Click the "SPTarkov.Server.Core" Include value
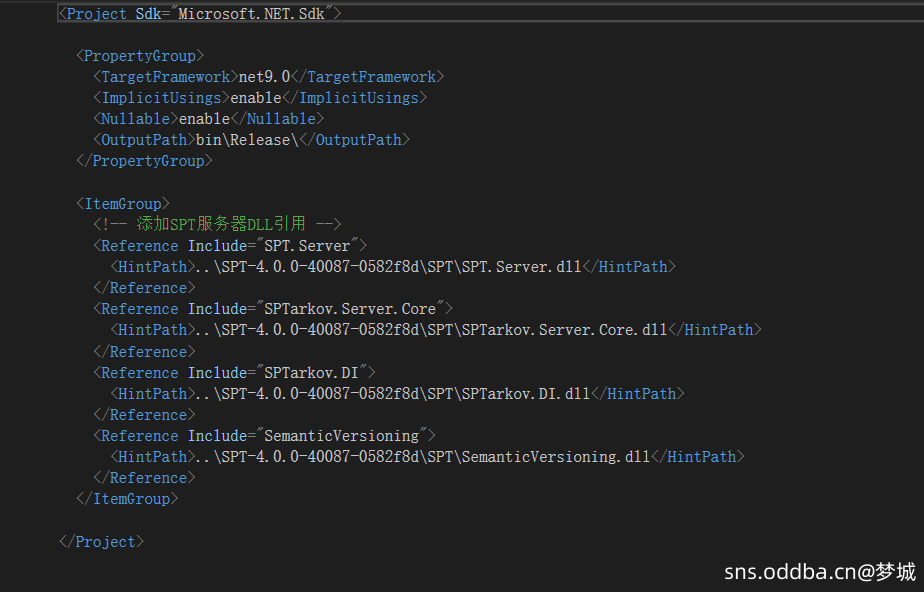The height and width of the screenshot is (592, 924). [x=355, y=309]
